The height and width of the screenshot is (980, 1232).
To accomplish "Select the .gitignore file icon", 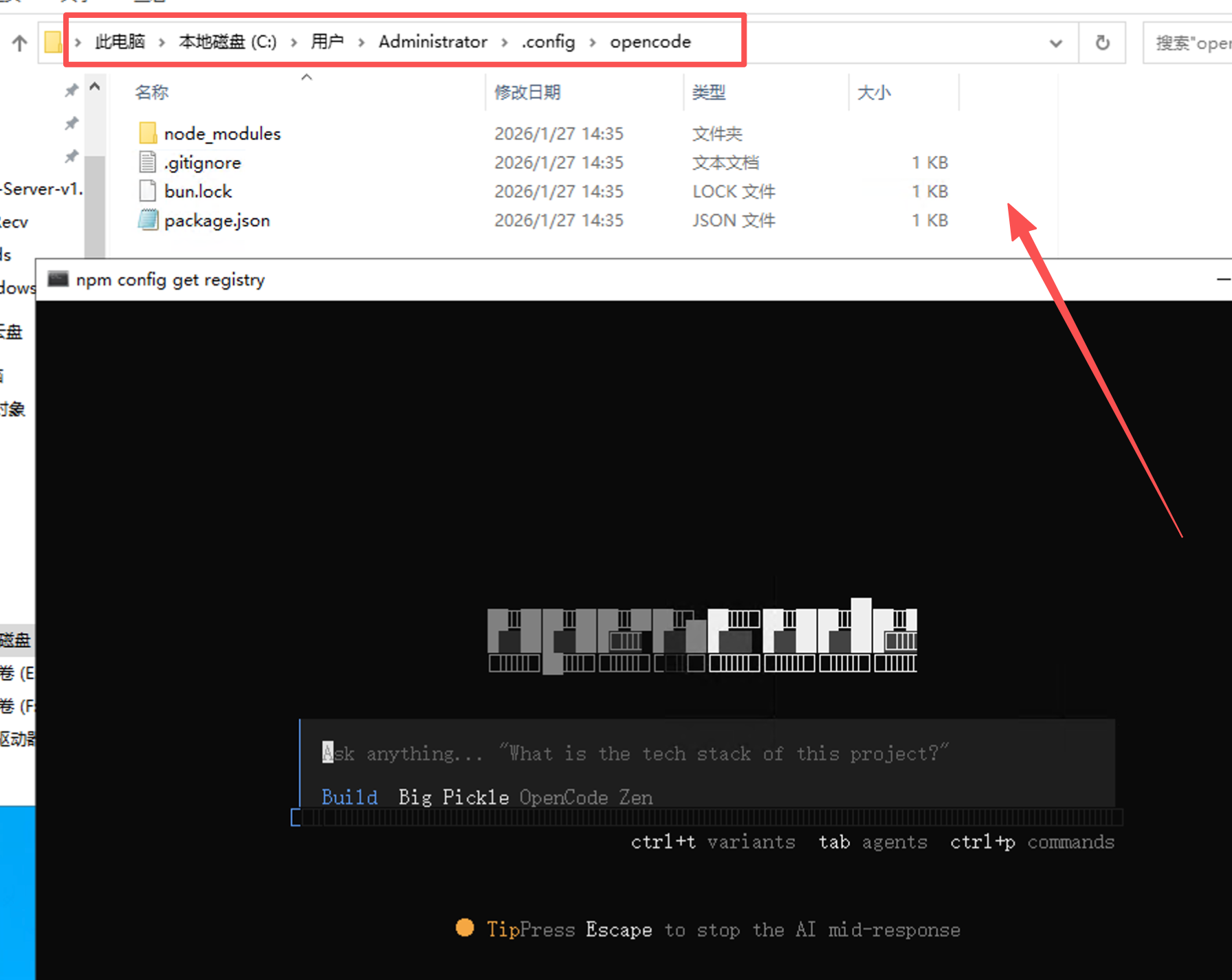I will 147,162.
